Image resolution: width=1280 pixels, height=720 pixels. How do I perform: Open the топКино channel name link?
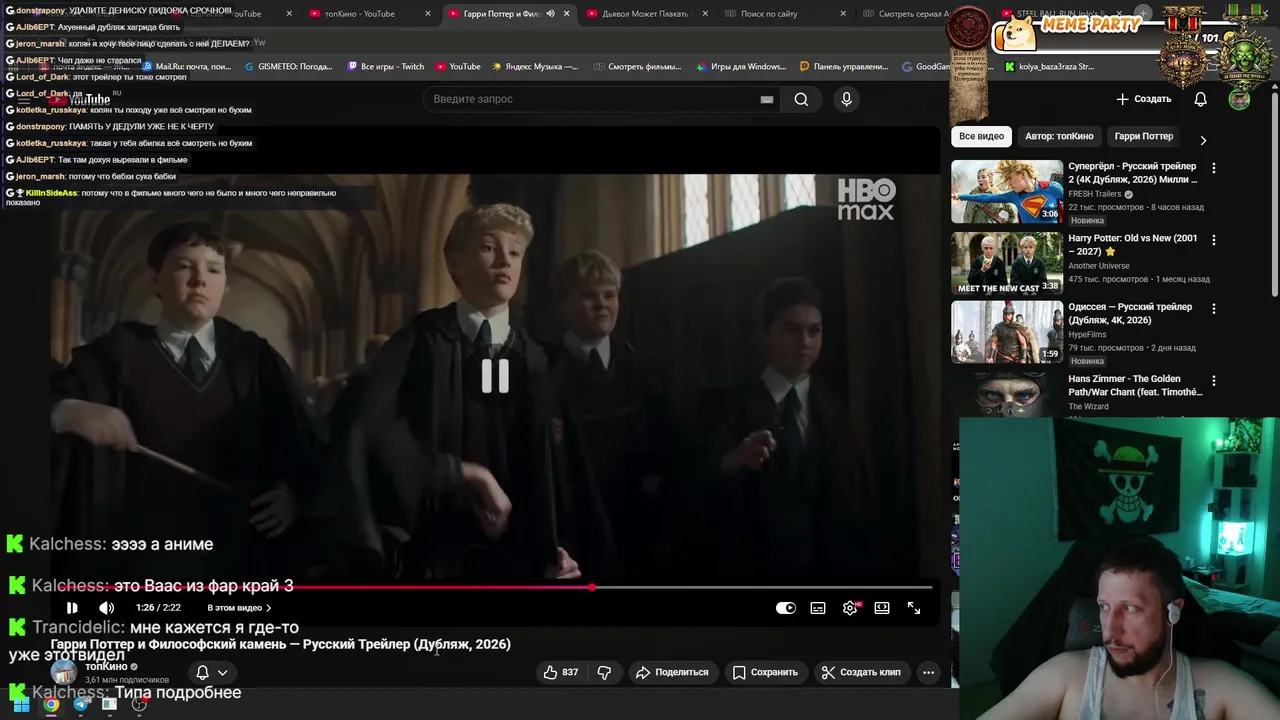(x=106, y=666)
